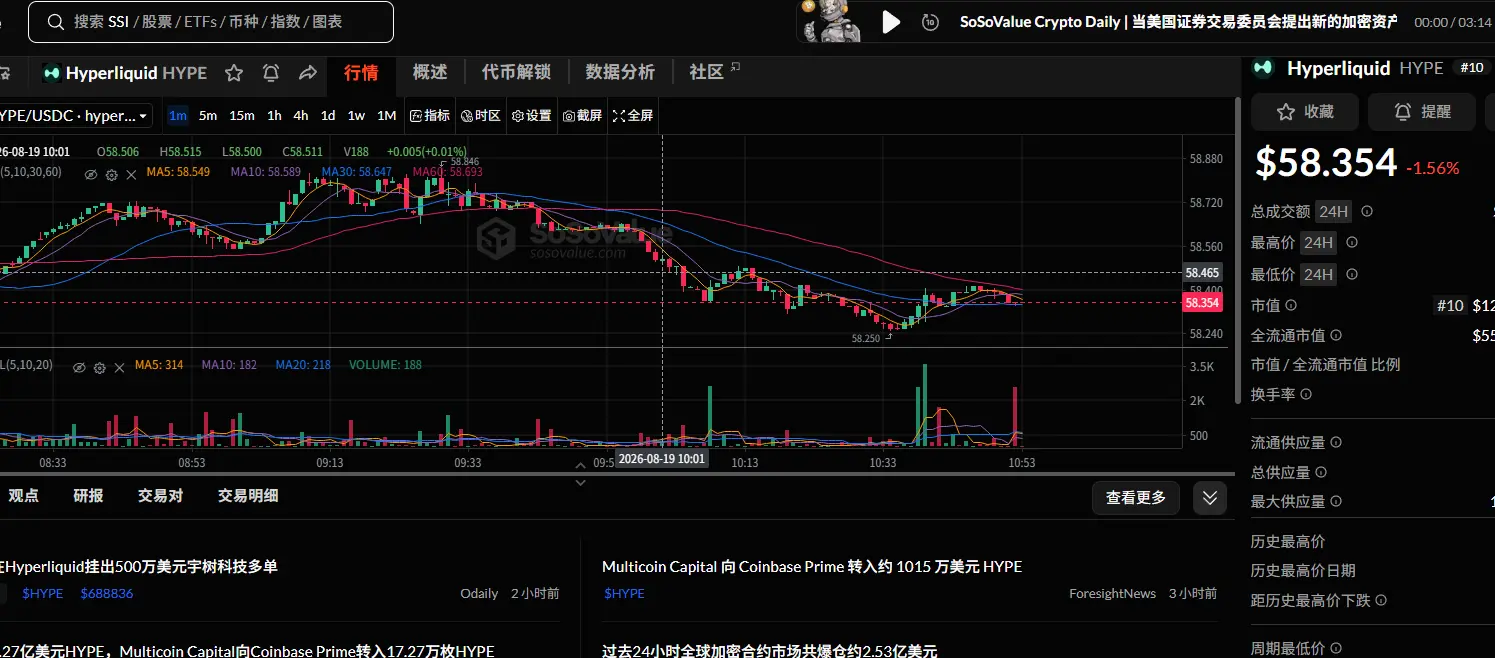Click the Hyperliquid logo in chart header
1495x658 pixels.
pos(51,73)
